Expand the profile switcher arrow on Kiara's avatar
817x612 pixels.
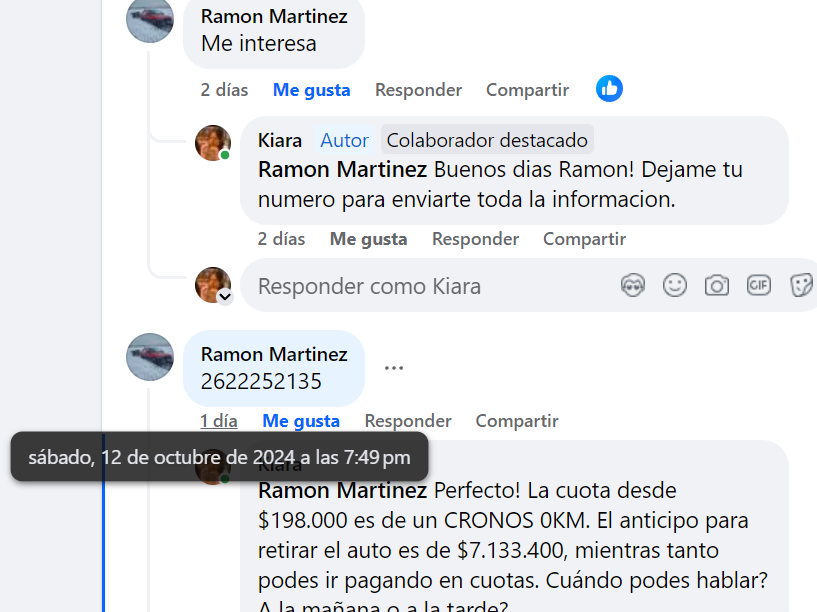coord(225,296)
